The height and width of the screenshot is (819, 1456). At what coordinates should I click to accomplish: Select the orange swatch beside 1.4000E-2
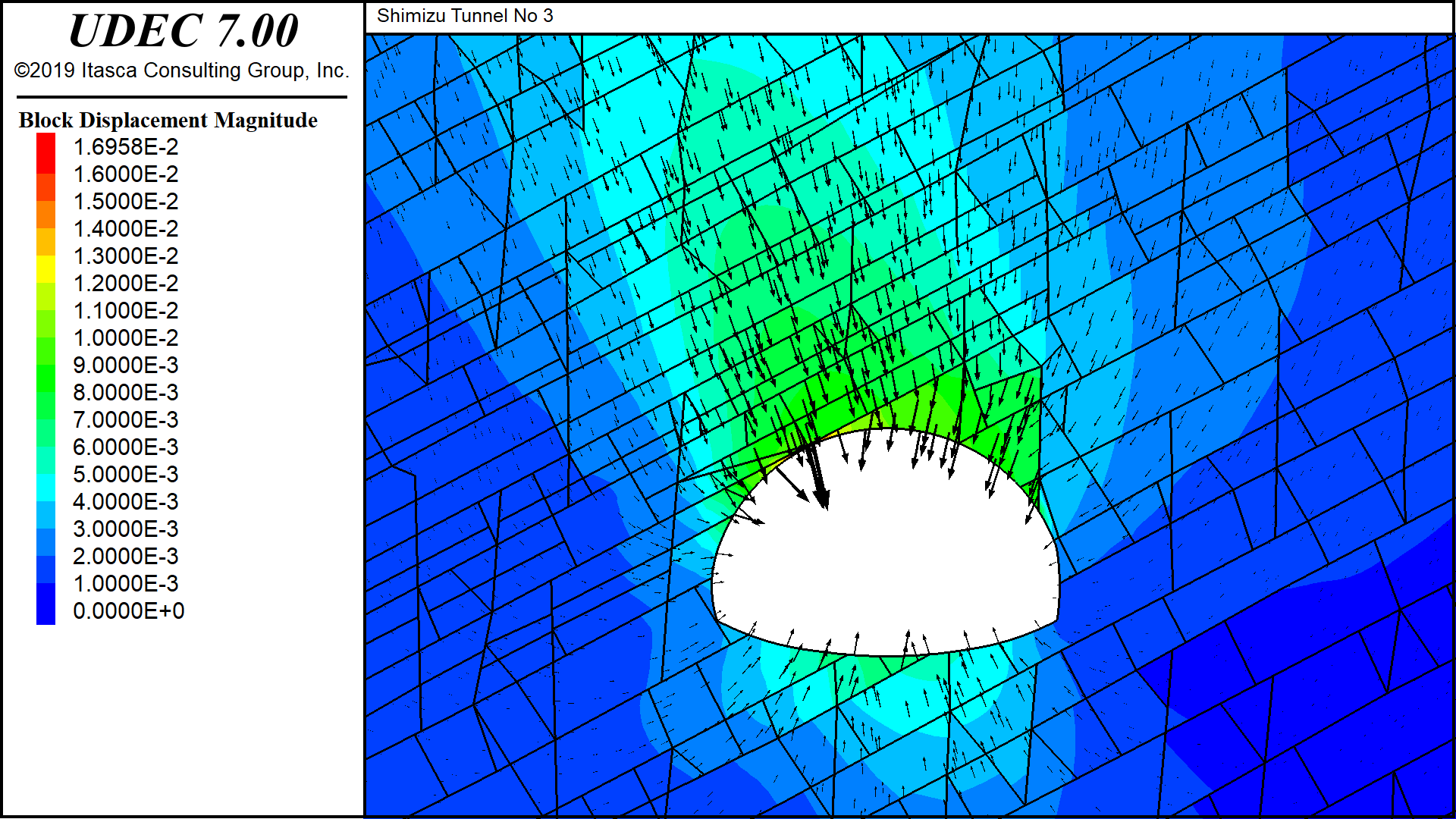pos(45,215)
